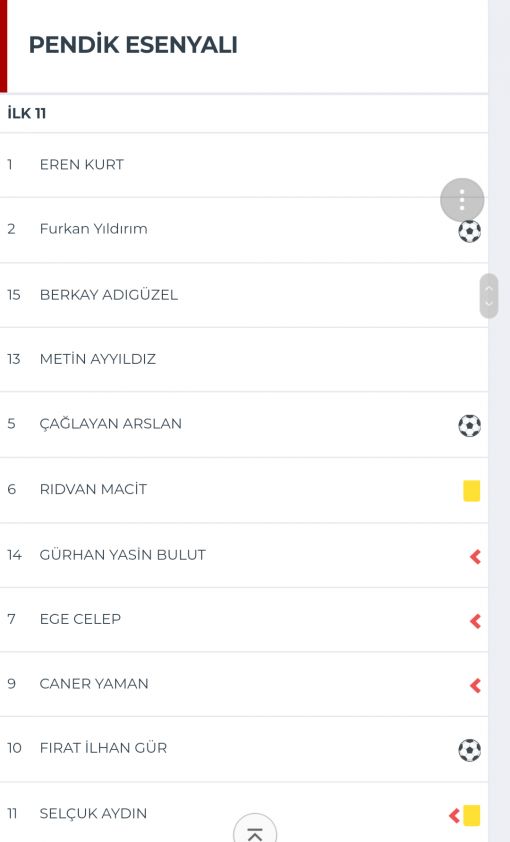
Task: Open player Eren Kurt
Action: tap(82, 164)
